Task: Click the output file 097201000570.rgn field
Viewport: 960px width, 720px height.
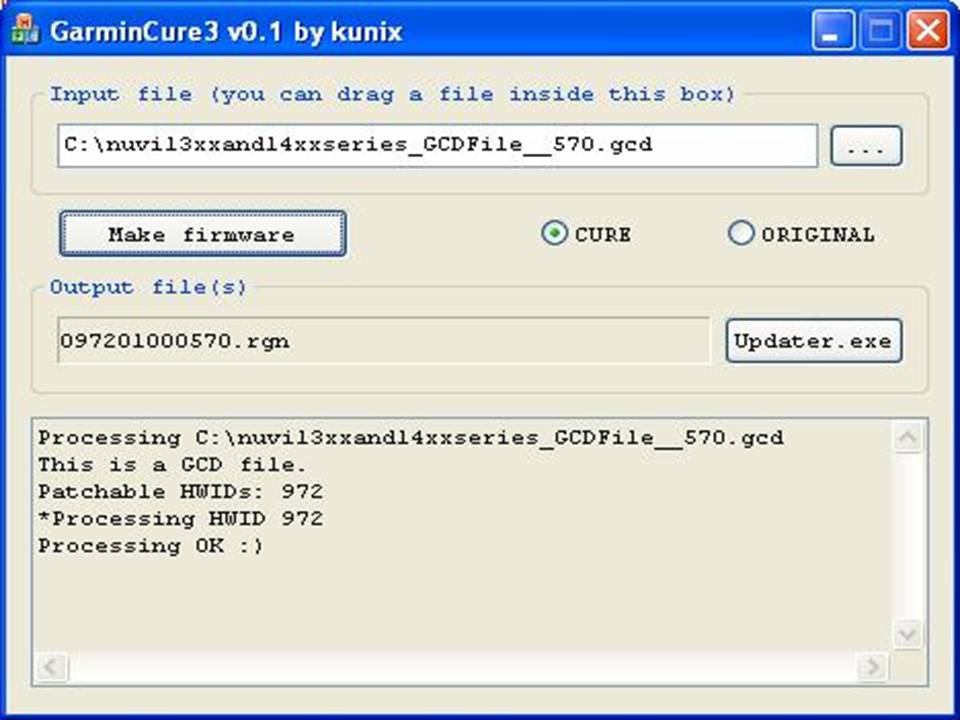Action: (384, 340)
